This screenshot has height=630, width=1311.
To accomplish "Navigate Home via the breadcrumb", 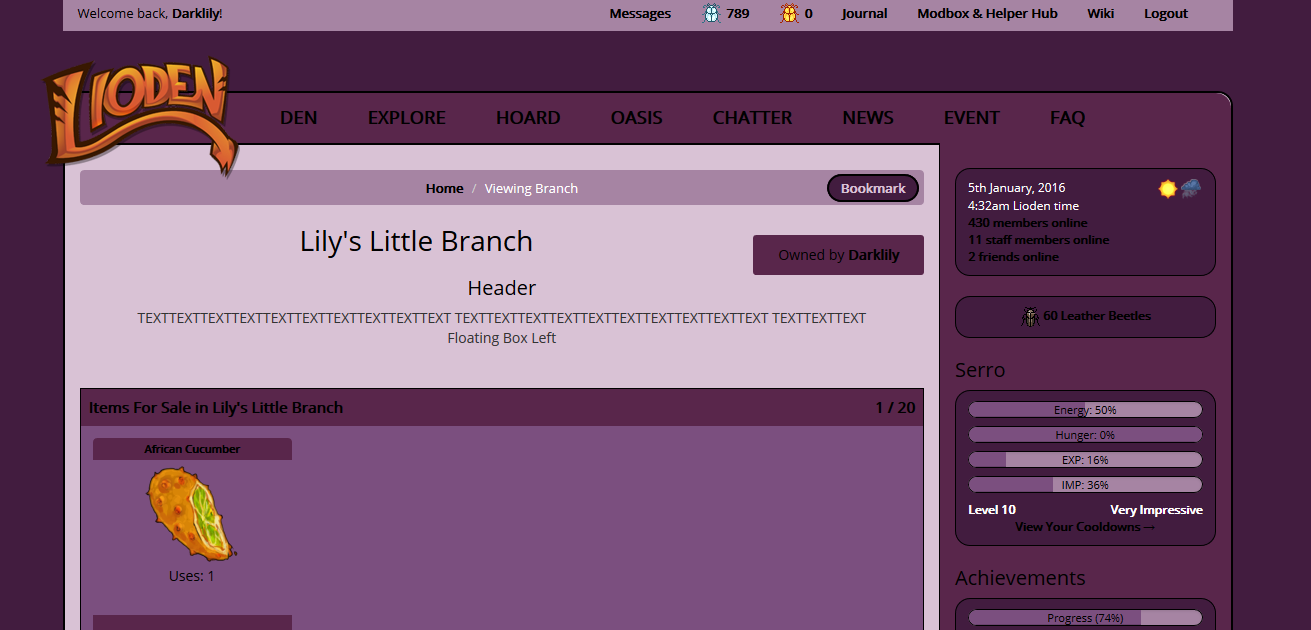I will click(x=444, y=188).
